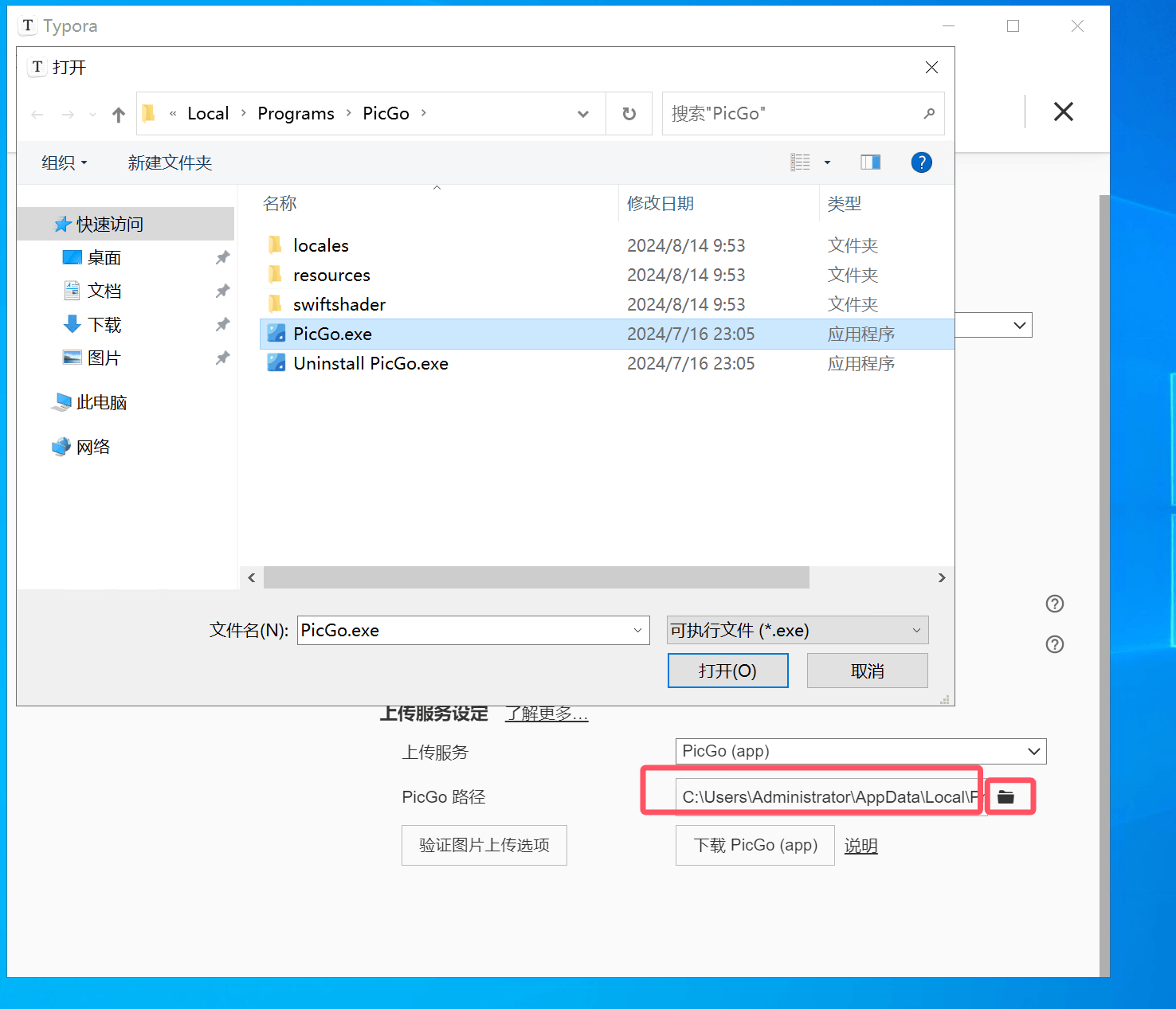
Task: Open the 可执行文件 (*.exe) filter dropdown
Action: (x=798, y=630)
